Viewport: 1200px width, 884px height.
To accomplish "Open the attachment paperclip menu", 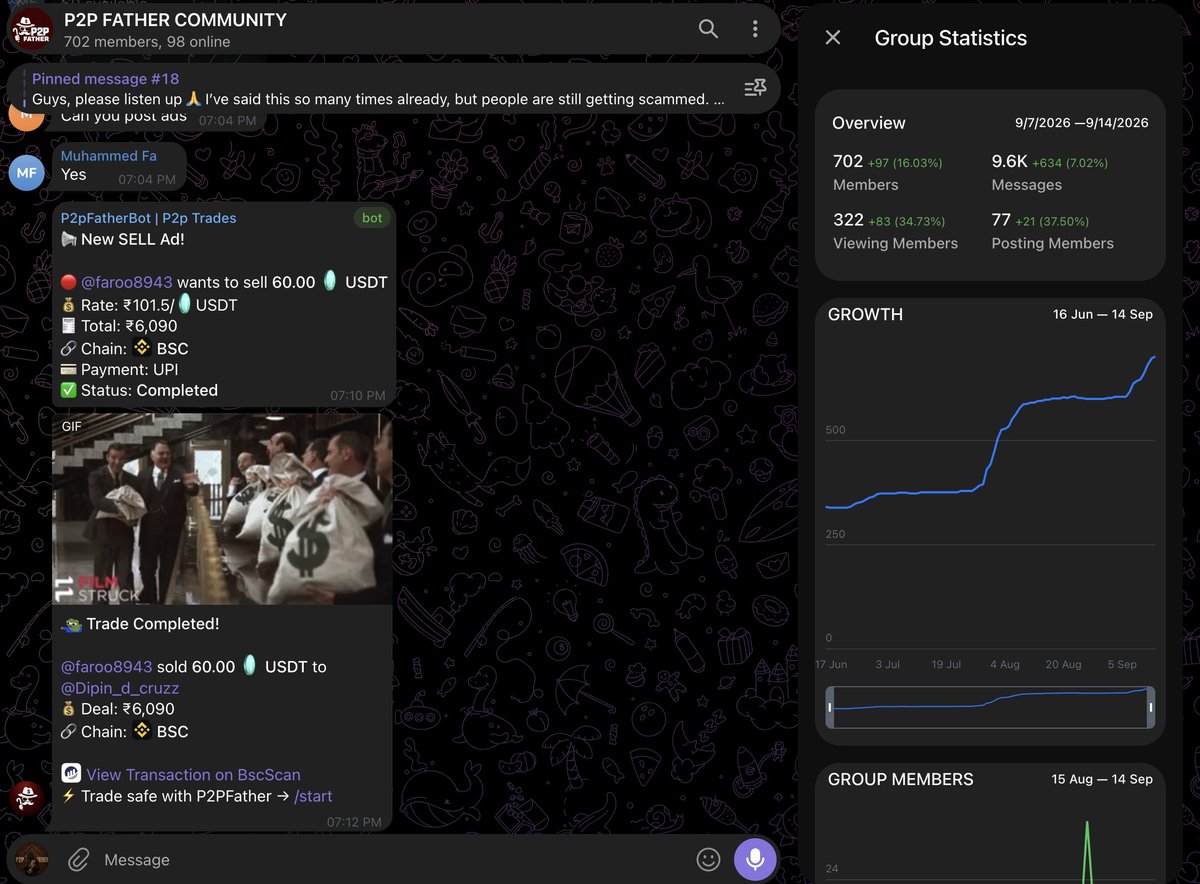I will pos(79,859).
